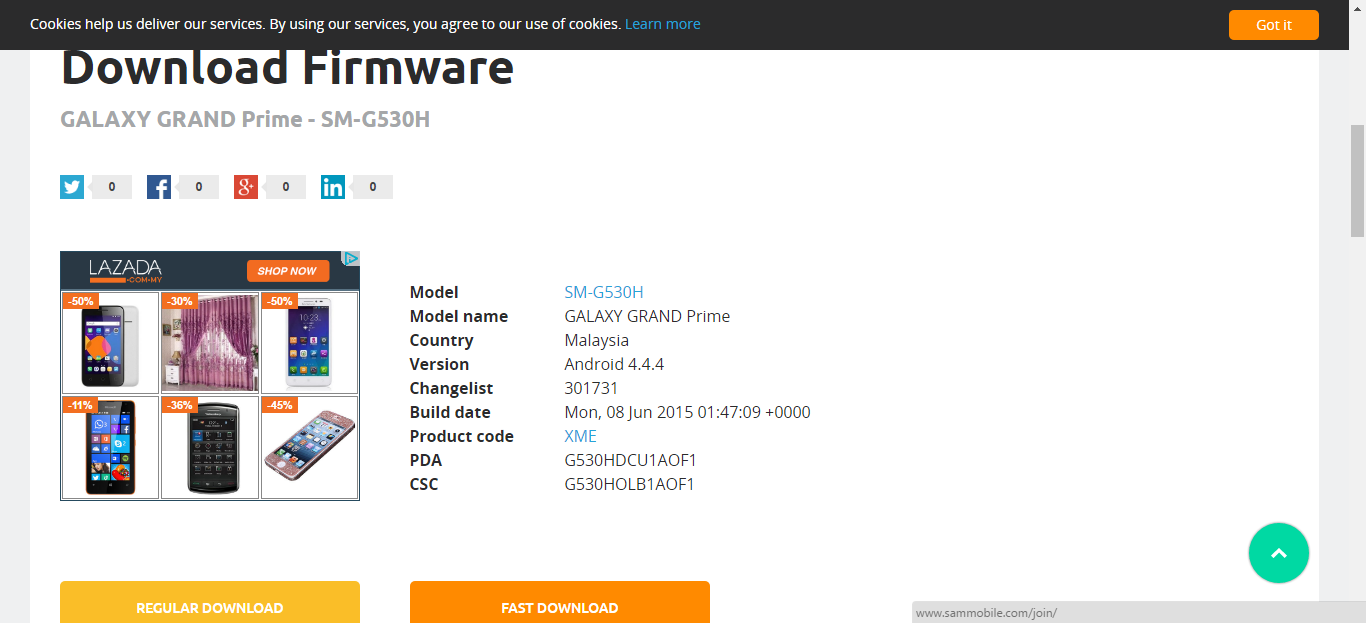Image resolution: width=1366 pixels, height=623 pixels.
Task: Open the SM-G530H model link
Action: pyautogui.click(x=604, y=292)
